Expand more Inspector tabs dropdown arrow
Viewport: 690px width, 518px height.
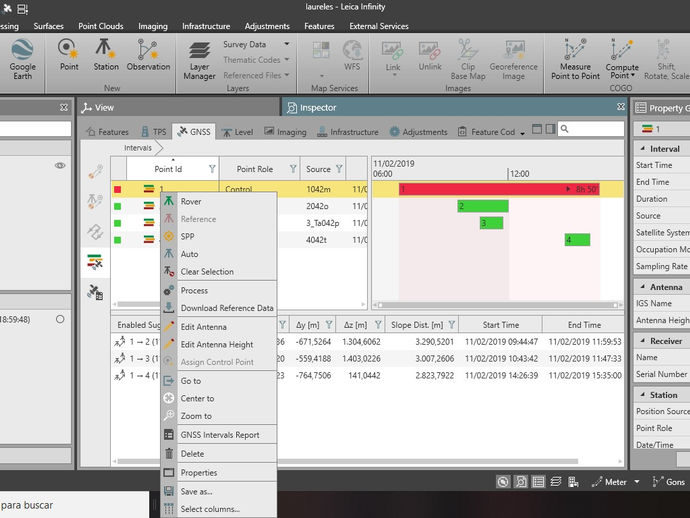522,133
